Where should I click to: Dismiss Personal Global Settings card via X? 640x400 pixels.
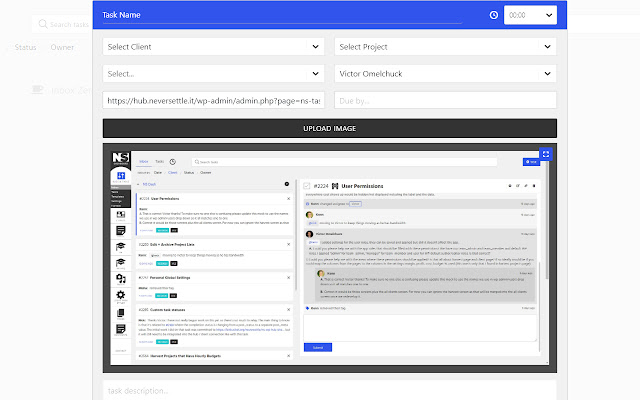[x=289, y=278]
